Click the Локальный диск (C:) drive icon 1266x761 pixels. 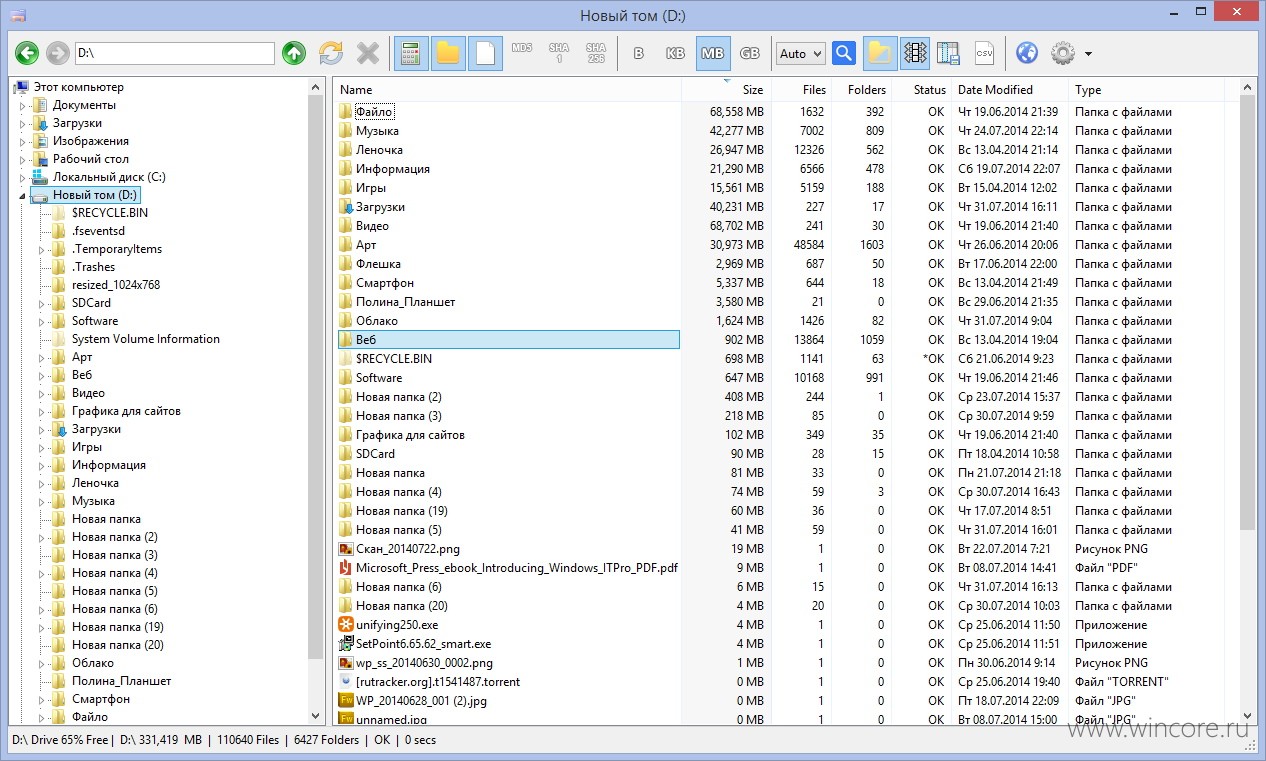(41, 177)
